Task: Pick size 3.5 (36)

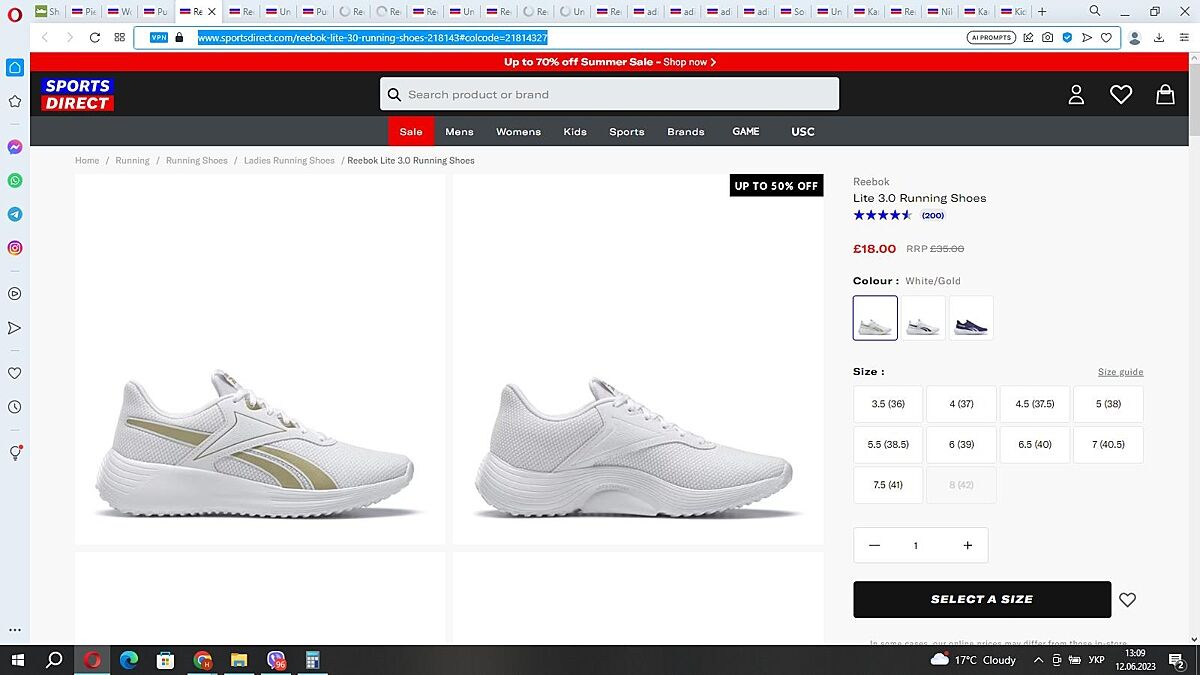Action: (x=887, y=404)
